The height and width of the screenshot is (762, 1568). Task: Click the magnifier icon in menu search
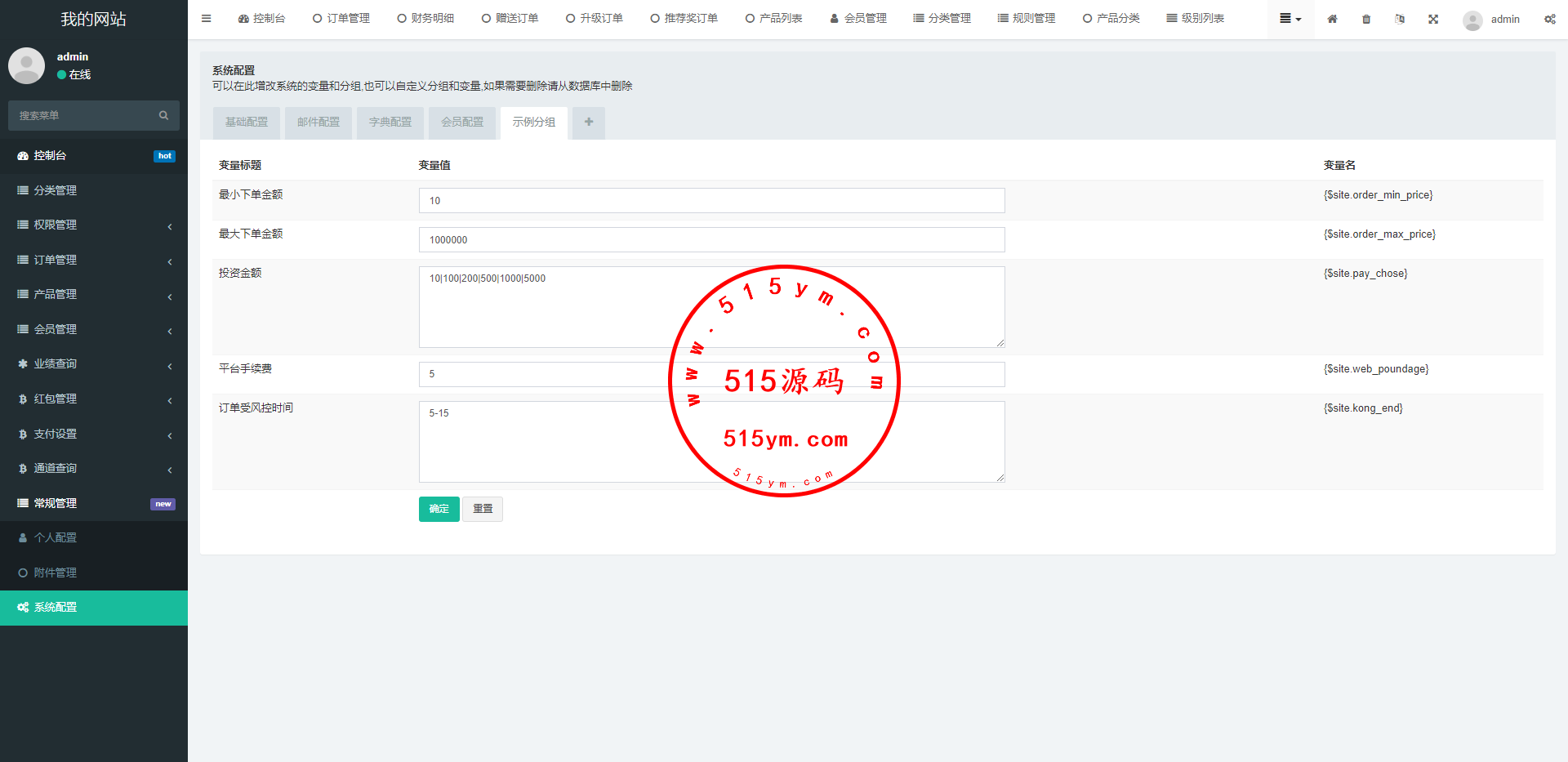pyautogui.click(x=163, y=116)
